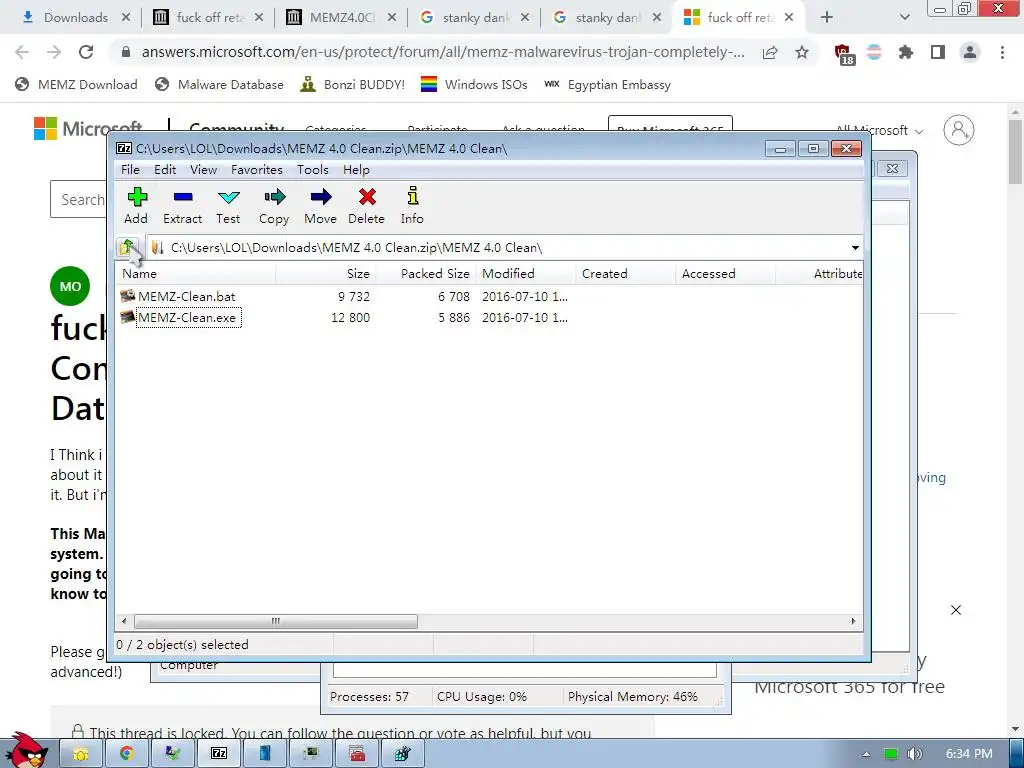Click the right scroll arrow in 7-Zip list
The height and width of the screenshot is (768, 1024).
tap(853, 621)
